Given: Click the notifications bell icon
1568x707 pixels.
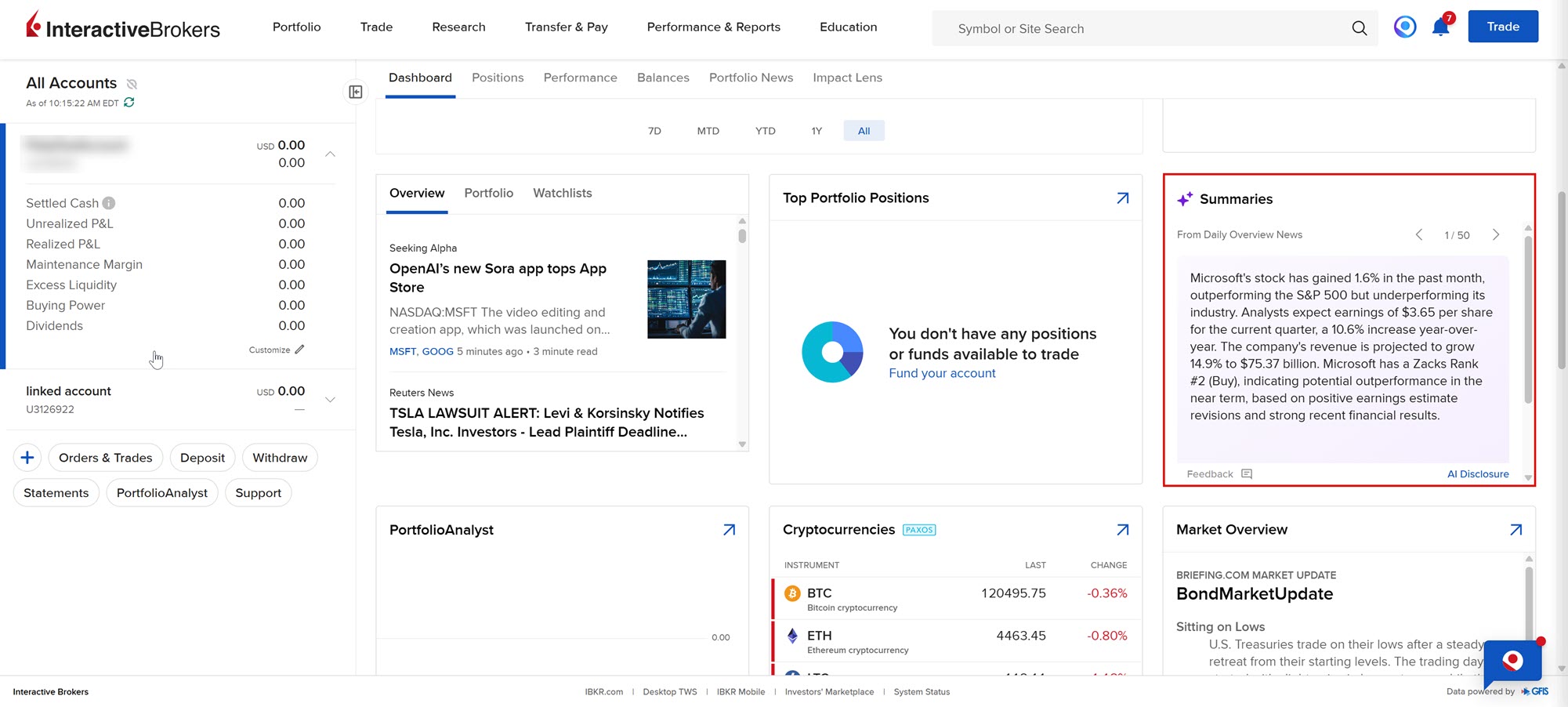Looking at the screenshot, I should click(x=1440, y=27).
